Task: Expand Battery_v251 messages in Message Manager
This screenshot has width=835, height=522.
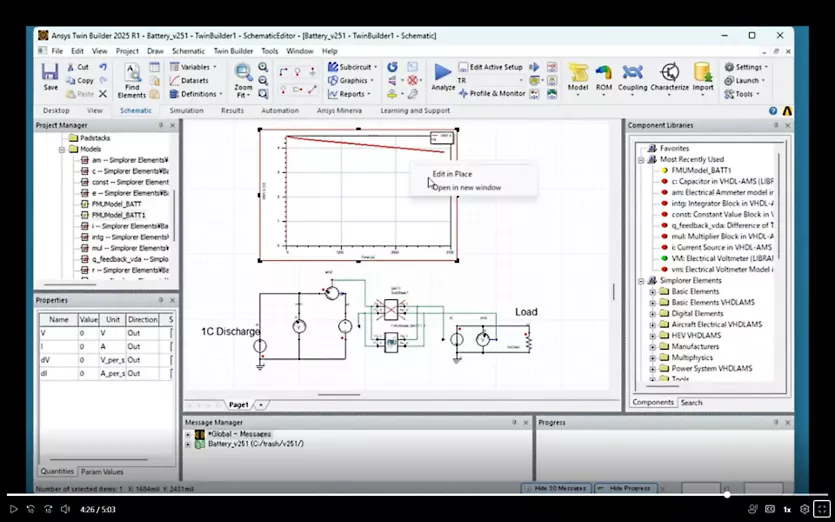Action: click(188, 444)
